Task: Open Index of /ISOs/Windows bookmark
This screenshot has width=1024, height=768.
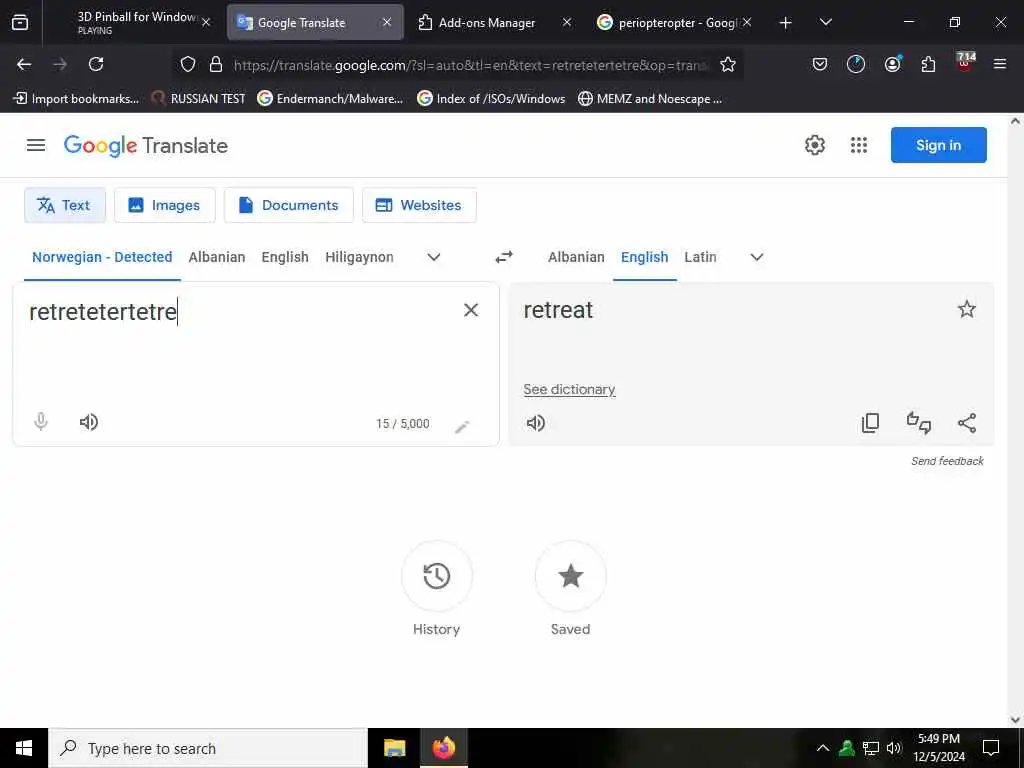Action: (491, 99)
